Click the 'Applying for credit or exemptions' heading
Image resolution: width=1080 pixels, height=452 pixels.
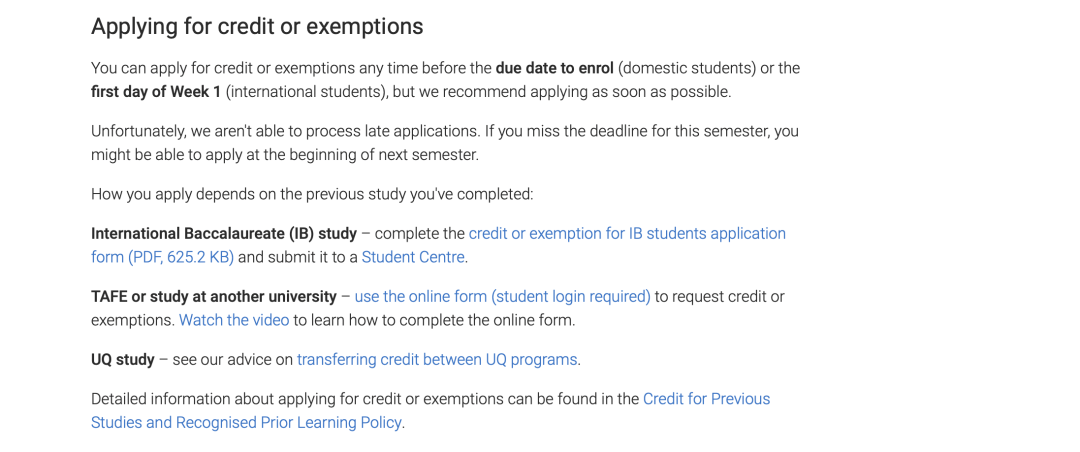pos(257,26)
